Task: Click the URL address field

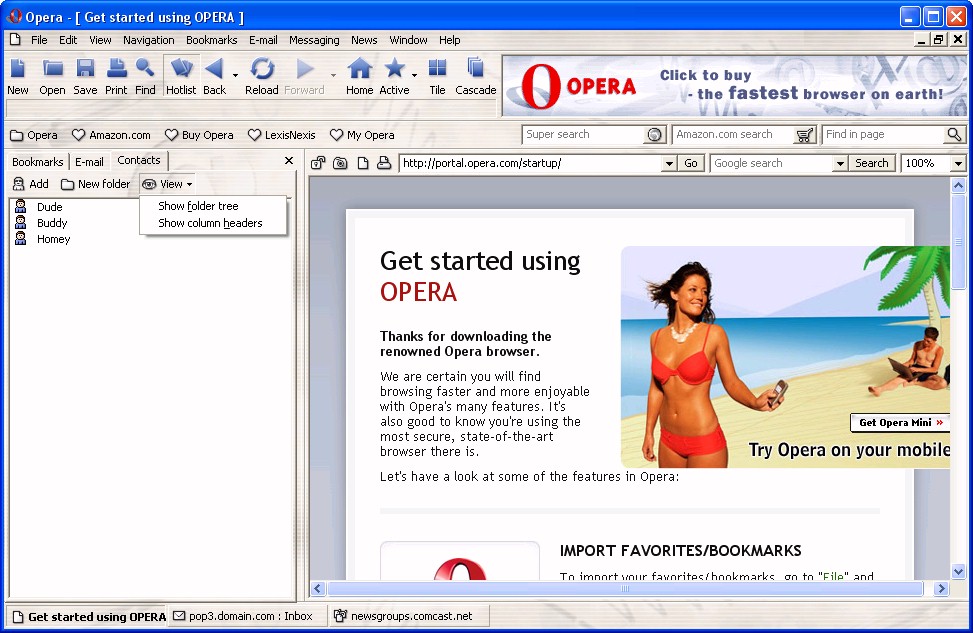Action: [x=531, y=163]
